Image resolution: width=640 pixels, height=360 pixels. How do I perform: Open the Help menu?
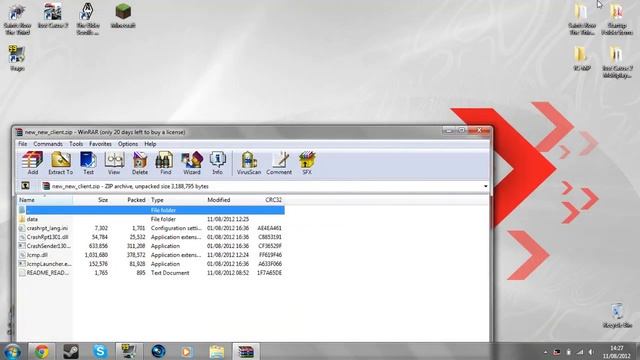tap(150, 144)
